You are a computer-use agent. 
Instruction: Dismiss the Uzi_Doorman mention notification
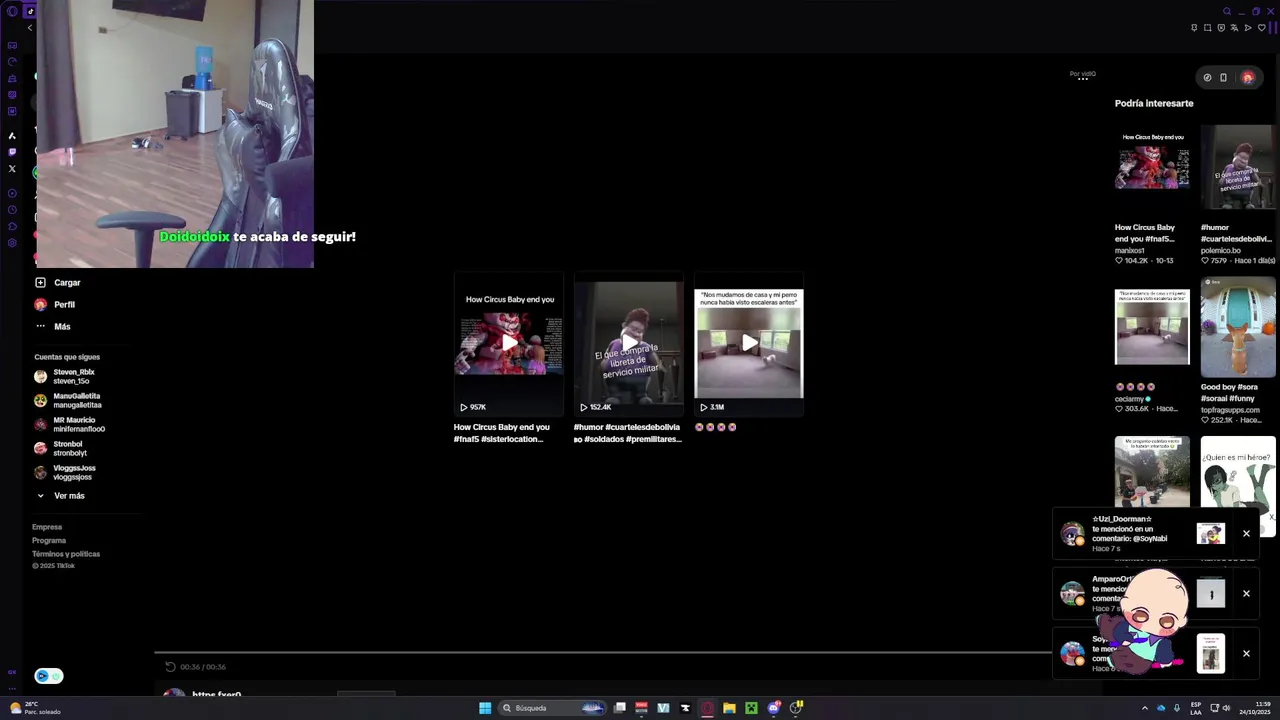(1246, 533)
